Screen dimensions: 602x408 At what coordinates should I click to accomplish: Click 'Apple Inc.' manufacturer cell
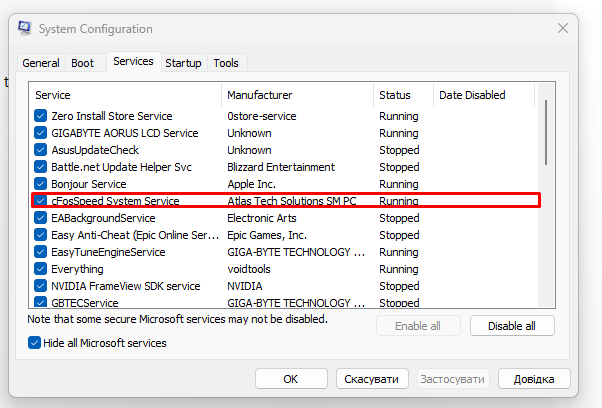pyautogui.click(x=251, y=184)
